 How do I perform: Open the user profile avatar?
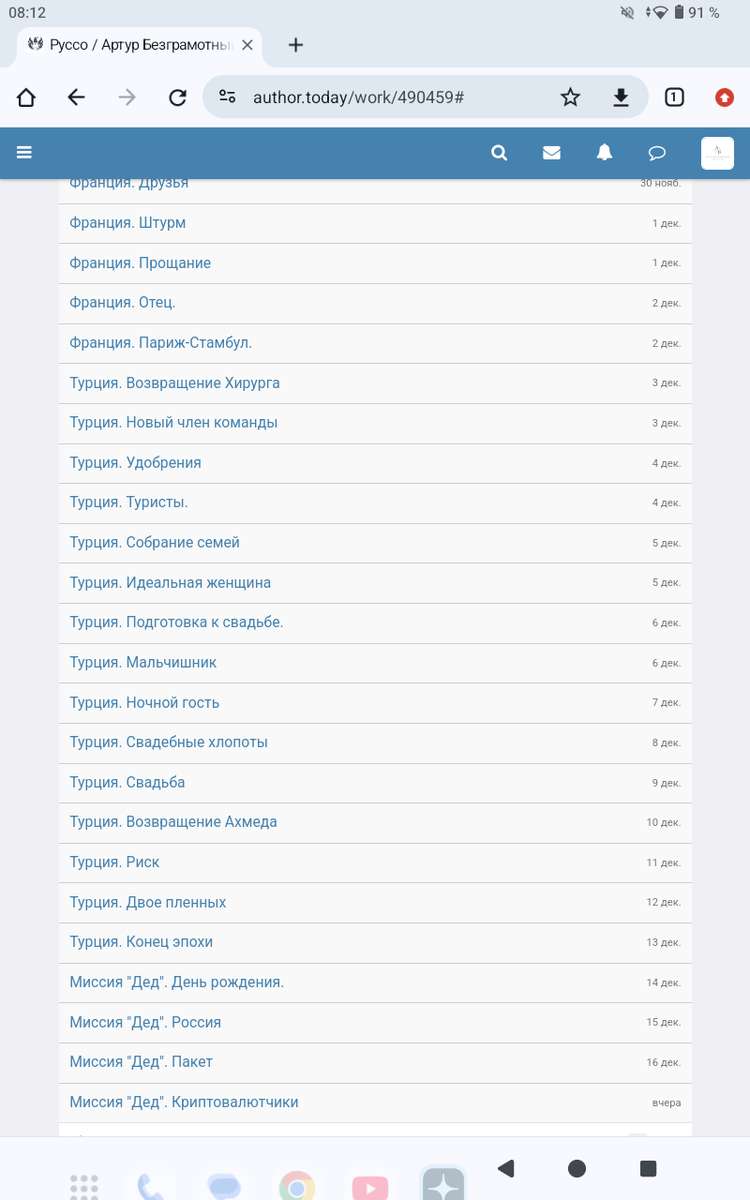[718, 153]
